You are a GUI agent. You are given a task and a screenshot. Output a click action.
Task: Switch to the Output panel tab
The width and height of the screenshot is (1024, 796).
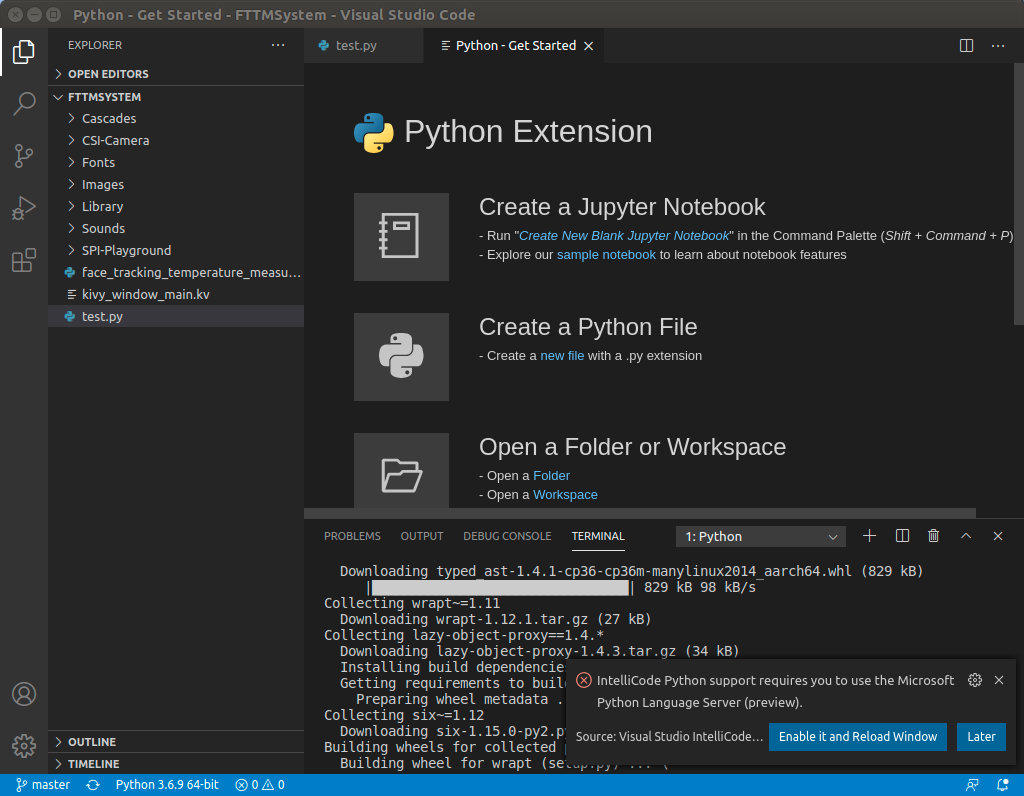pos(422,536)
